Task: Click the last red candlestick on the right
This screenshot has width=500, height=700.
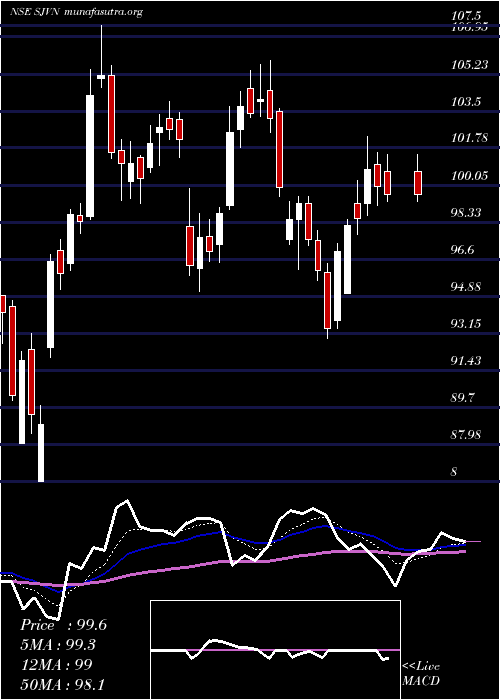Action: (x=418, y=182)
